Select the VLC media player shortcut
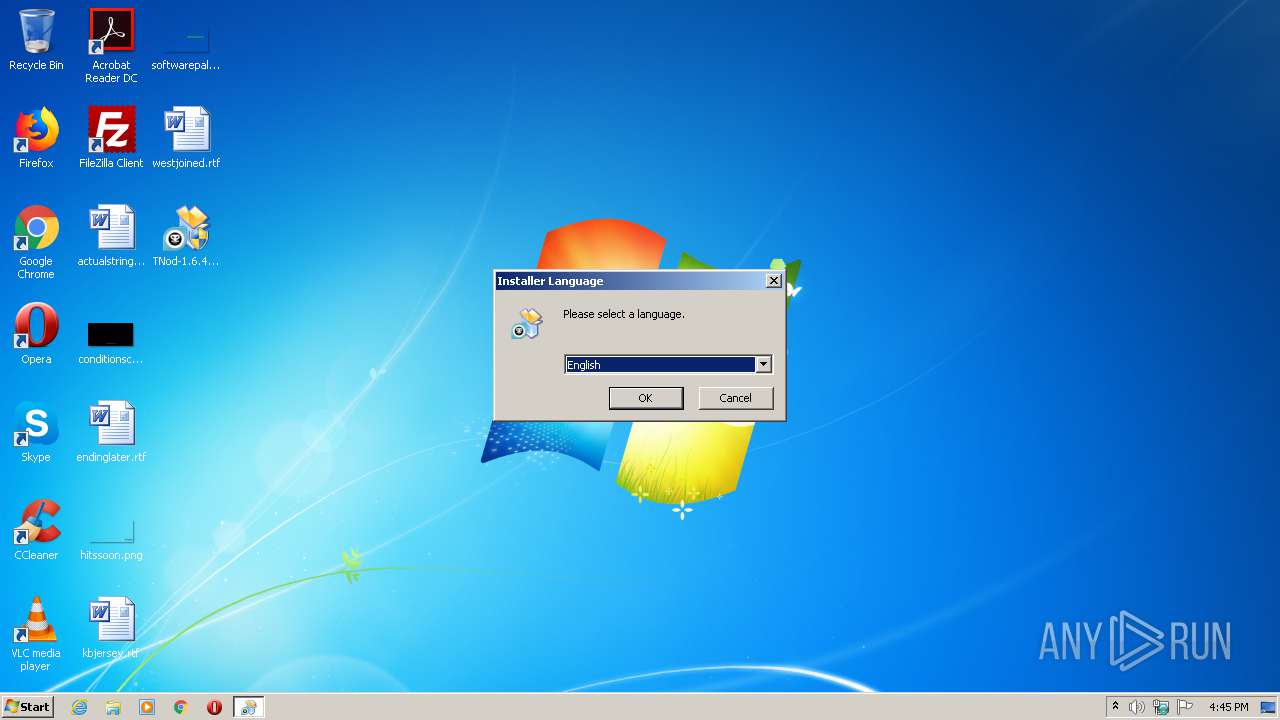 coord(36,634)
